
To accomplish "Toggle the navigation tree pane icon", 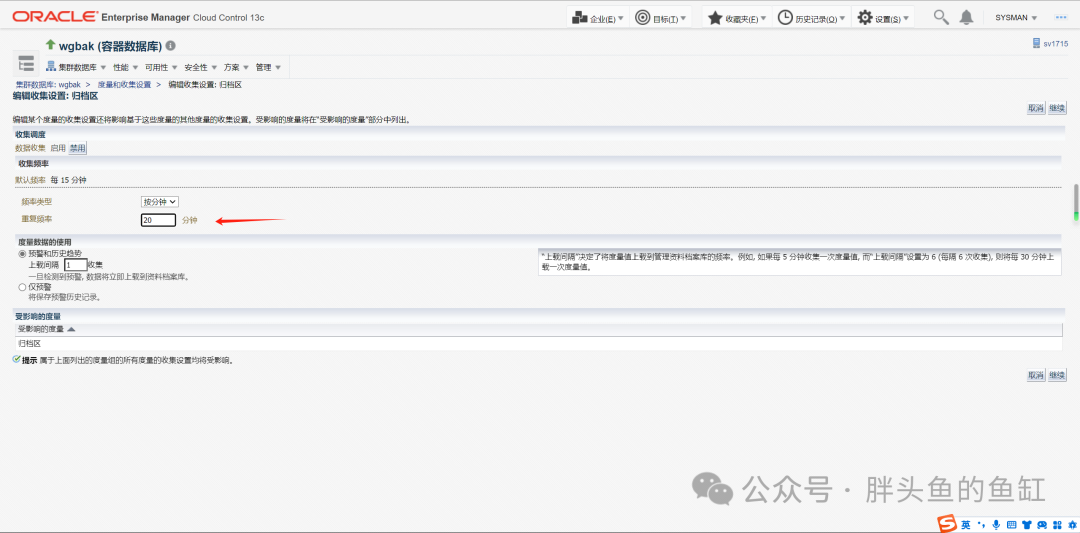I will [x=26, y=63].
